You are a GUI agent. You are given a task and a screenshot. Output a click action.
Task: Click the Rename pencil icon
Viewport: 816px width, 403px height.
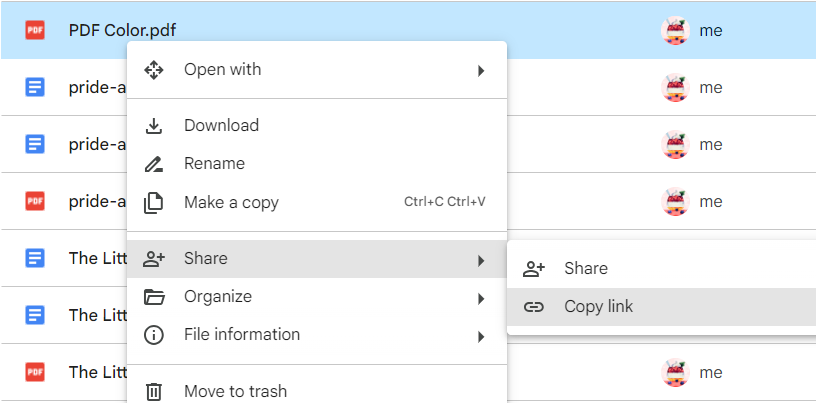tap(154, 164)
